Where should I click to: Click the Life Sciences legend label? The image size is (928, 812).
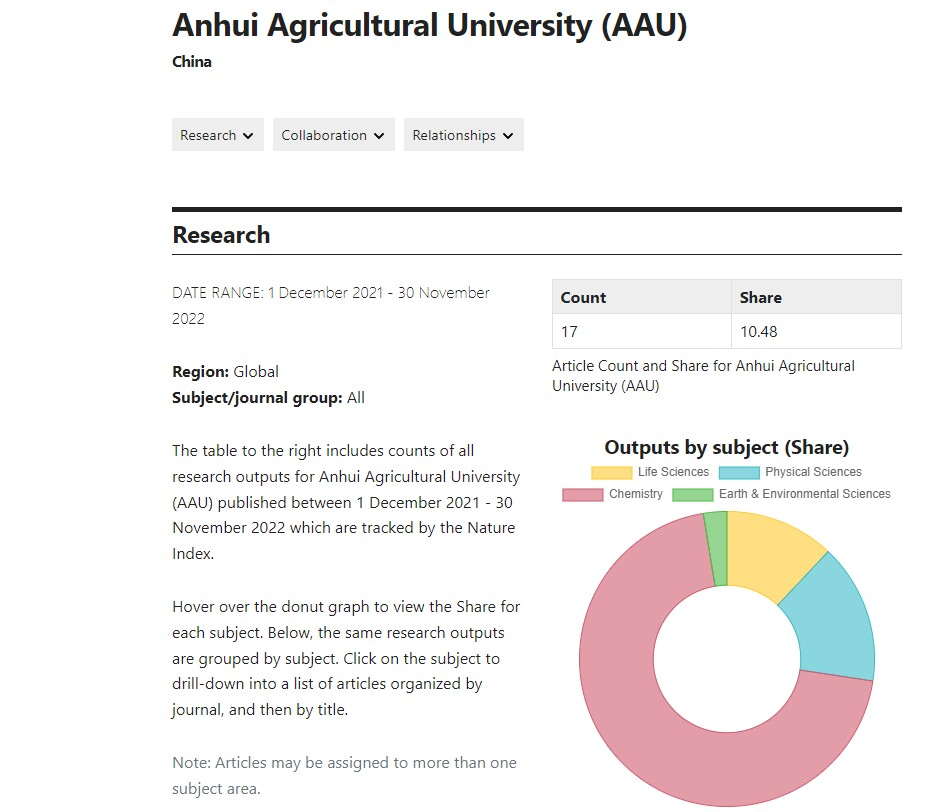click(673, 472)
